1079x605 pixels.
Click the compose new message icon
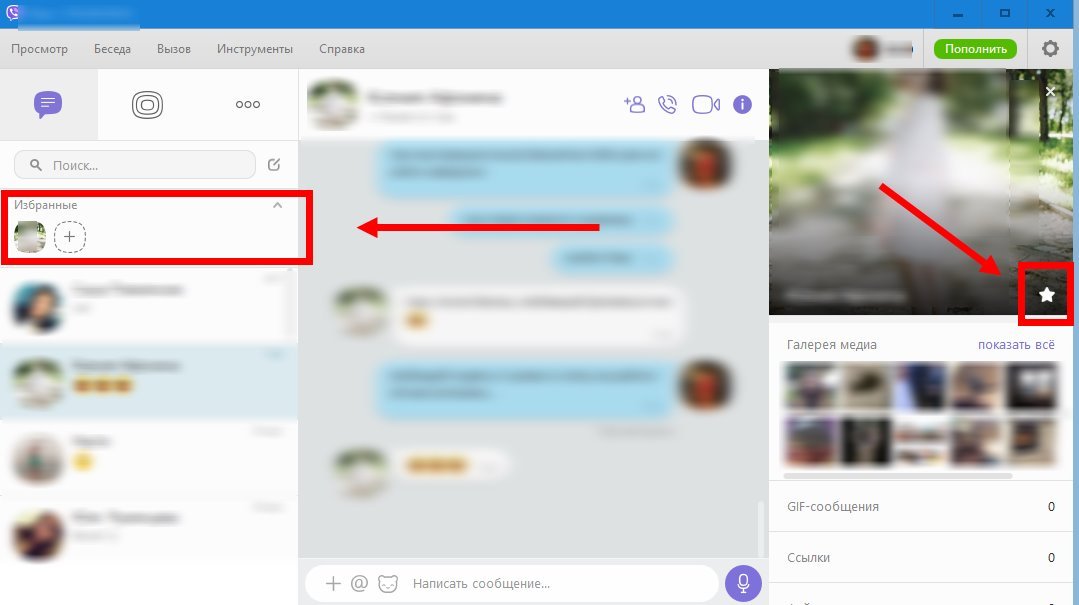pyautogui.click(x=274, y=165)
